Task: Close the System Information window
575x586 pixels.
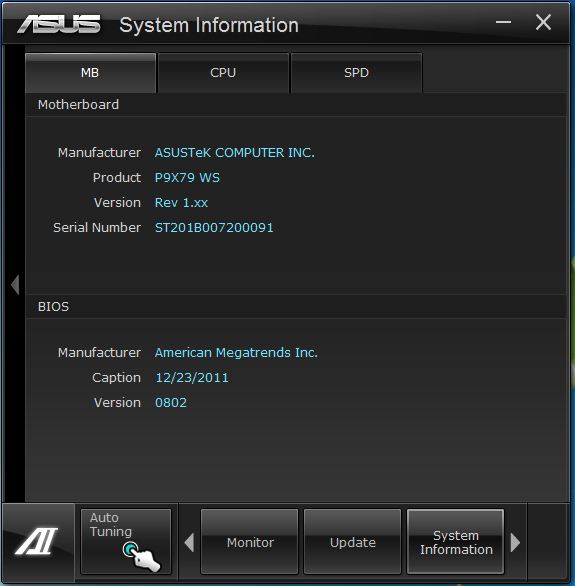Action: [543, 22]
